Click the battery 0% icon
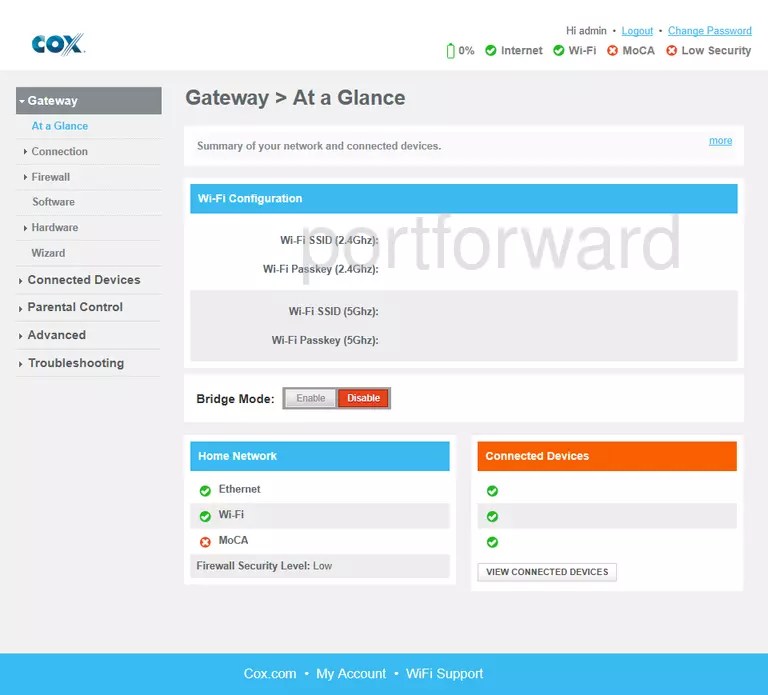Screen dimensions: 768x695 pos(450,50)
